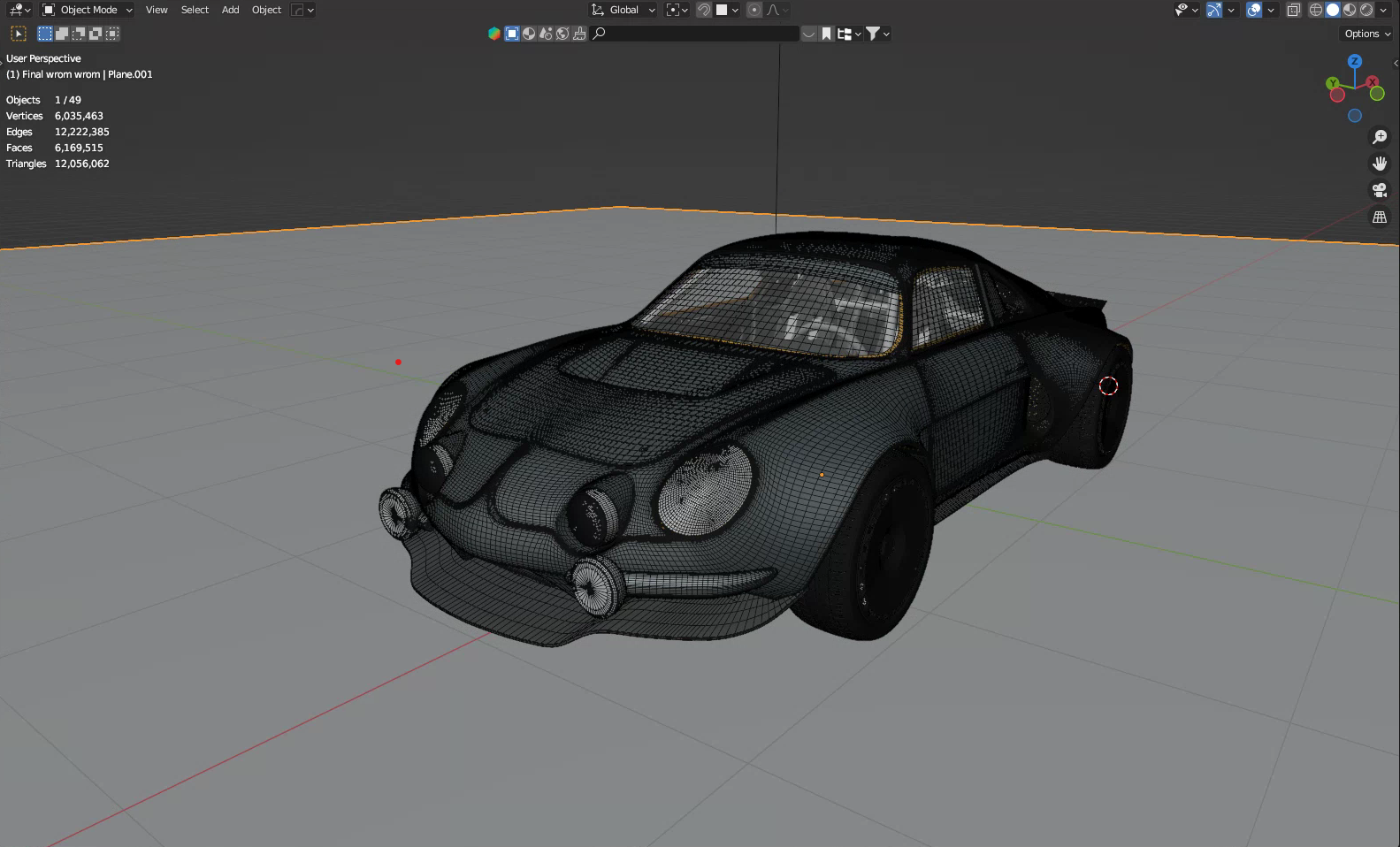Switch to Material Preview shading
The height and width of the screenshot is (847, 1400).
1350,10
